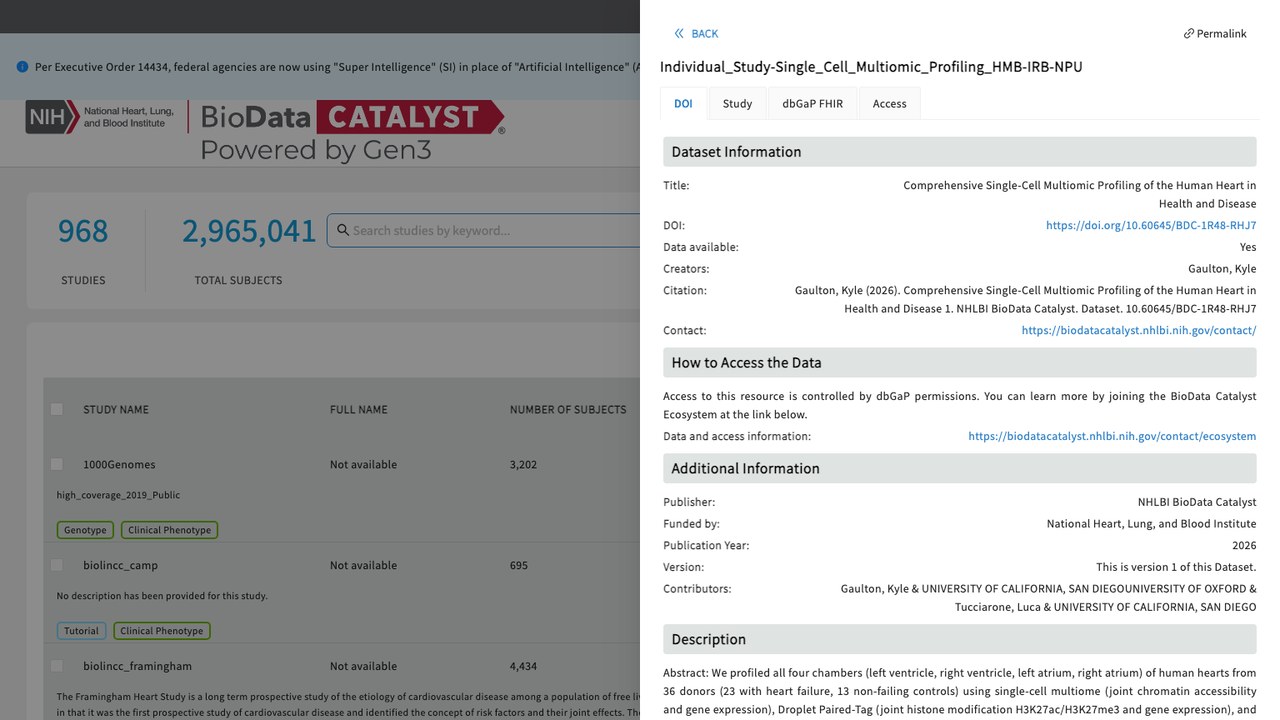Check the biolincc_camp study checkbox
Screen dimensions: 1280x720
click(x=57, y=565)
